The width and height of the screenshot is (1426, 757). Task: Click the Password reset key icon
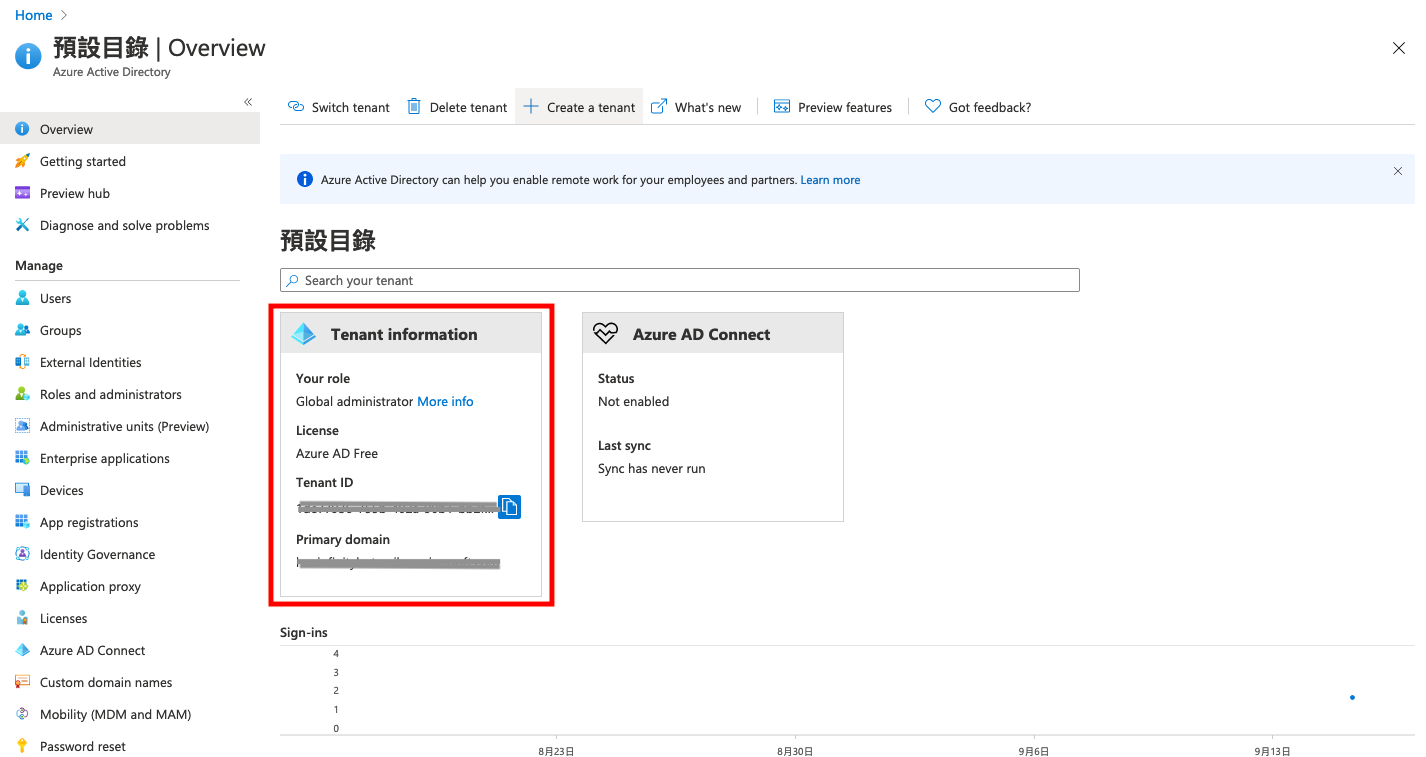coord(22,746)
